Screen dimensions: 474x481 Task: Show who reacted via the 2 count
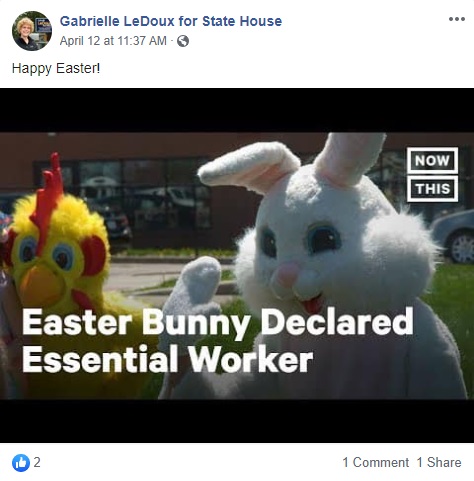pyautogui.click(x=37, y=462)
